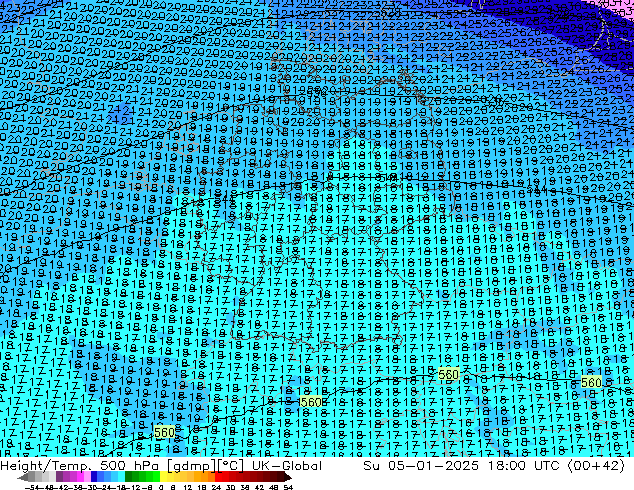The image size is (634, 490).
Task: Click the Height/Temp. title text
Action: (x=44, y=466)
